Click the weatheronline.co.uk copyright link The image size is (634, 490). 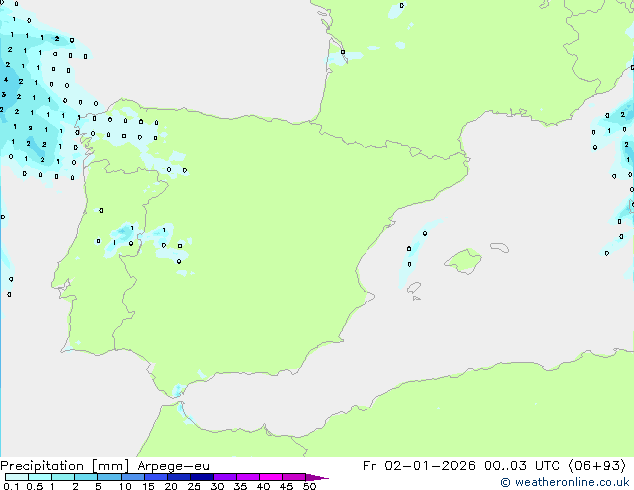point(565,482)
